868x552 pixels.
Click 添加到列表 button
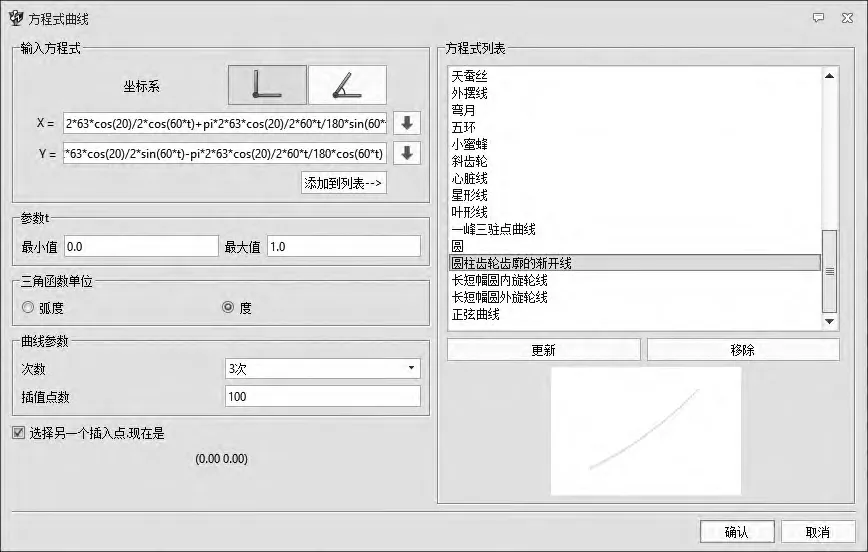tap(344, 183)
